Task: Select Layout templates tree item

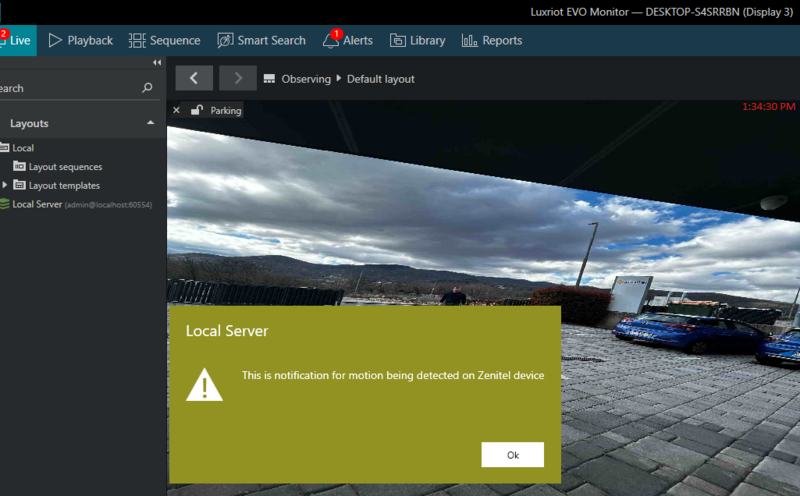Action: 64,186
